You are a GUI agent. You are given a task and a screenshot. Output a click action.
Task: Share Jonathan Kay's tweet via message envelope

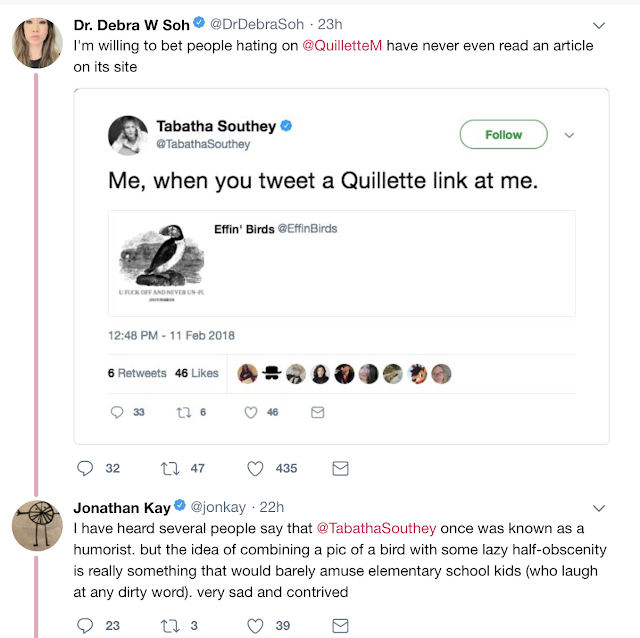click(340, 625)
